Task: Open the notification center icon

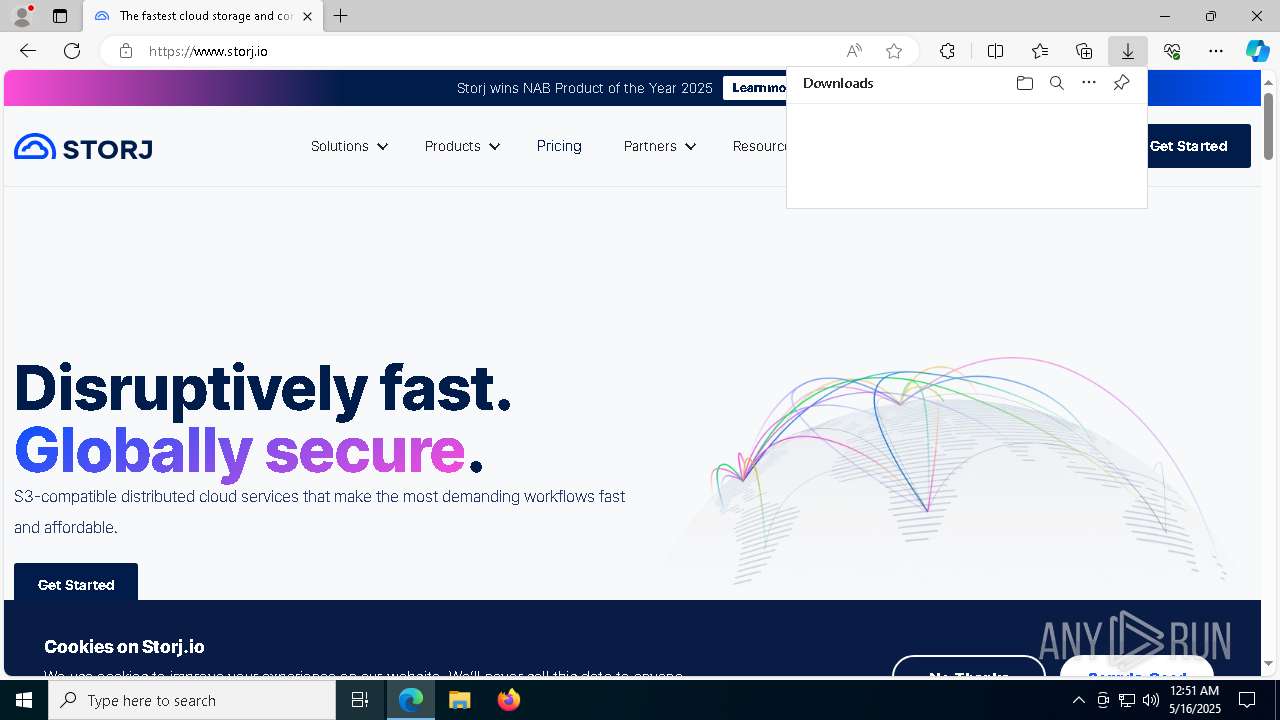Action: pos(1247,700)
